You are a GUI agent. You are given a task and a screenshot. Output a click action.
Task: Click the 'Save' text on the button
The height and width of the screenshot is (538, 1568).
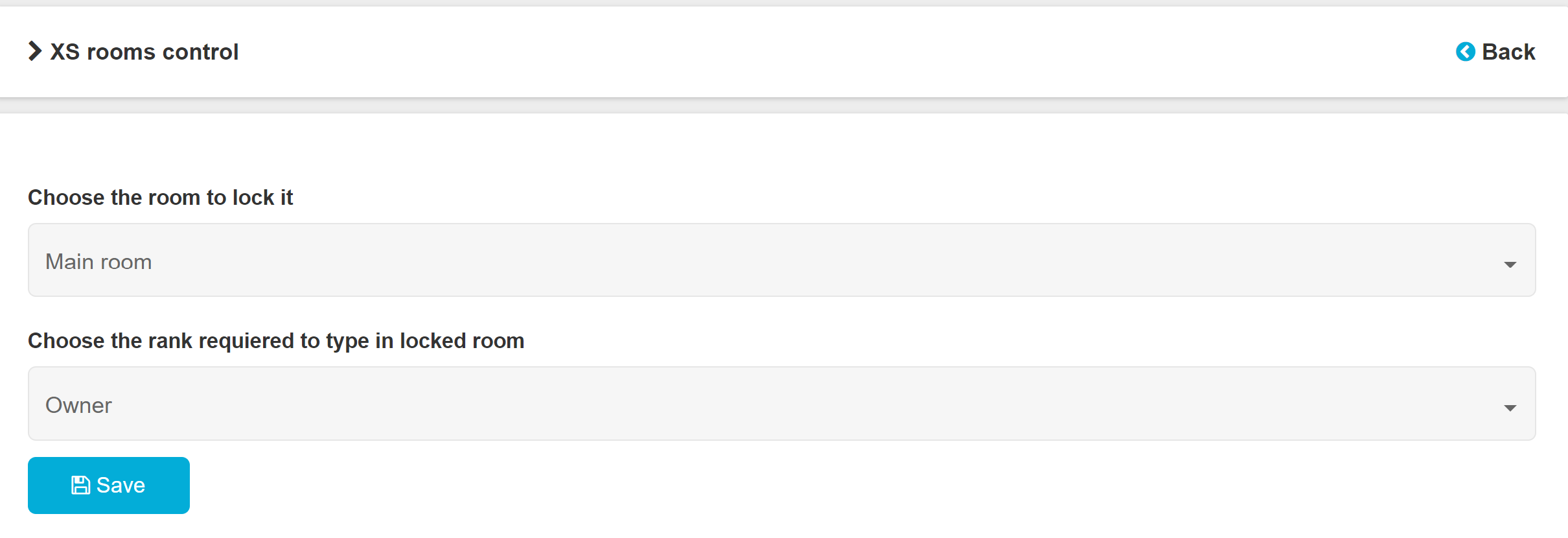[121, 485]
